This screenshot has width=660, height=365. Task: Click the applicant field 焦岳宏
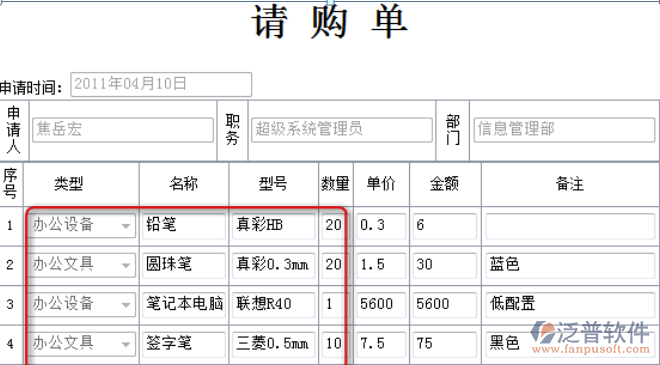pyautogui.click(x=123, y=130)
